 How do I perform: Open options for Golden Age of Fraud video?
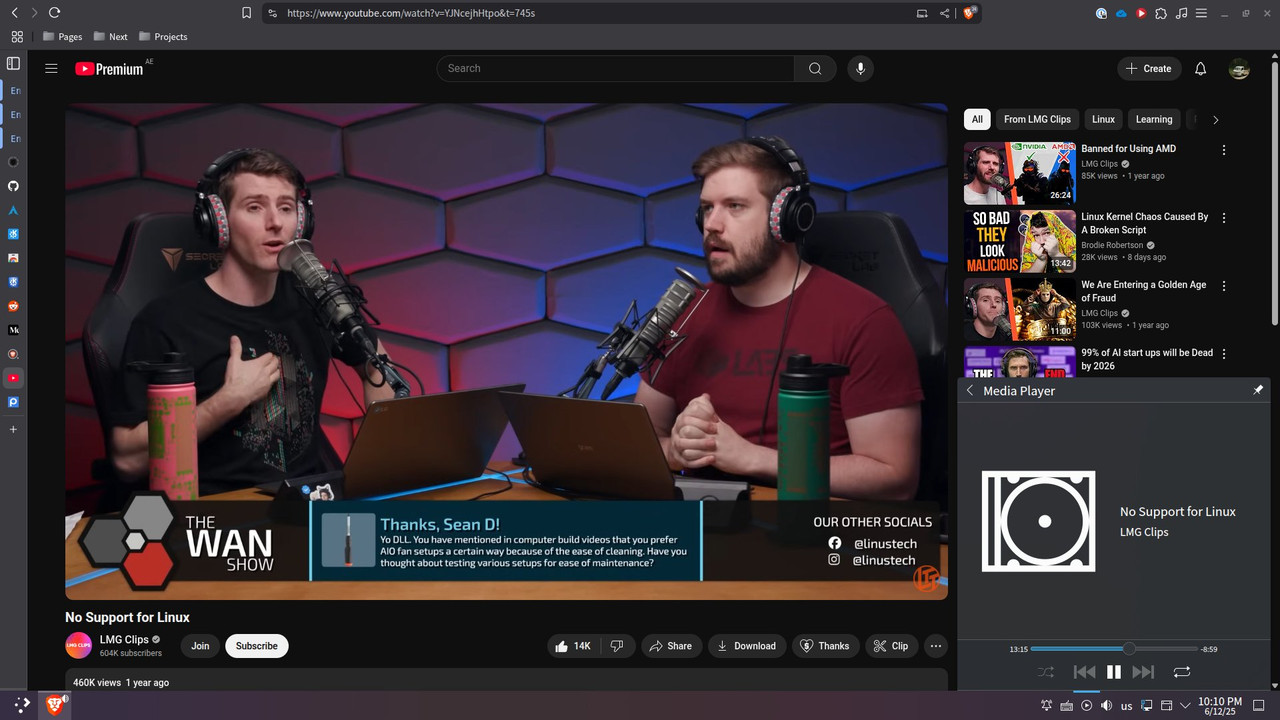coord(1224,286)
